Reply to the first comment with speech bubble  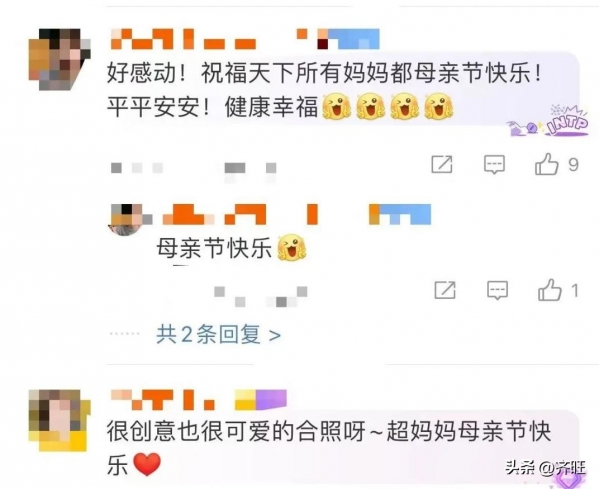click(x=494, y=165)
